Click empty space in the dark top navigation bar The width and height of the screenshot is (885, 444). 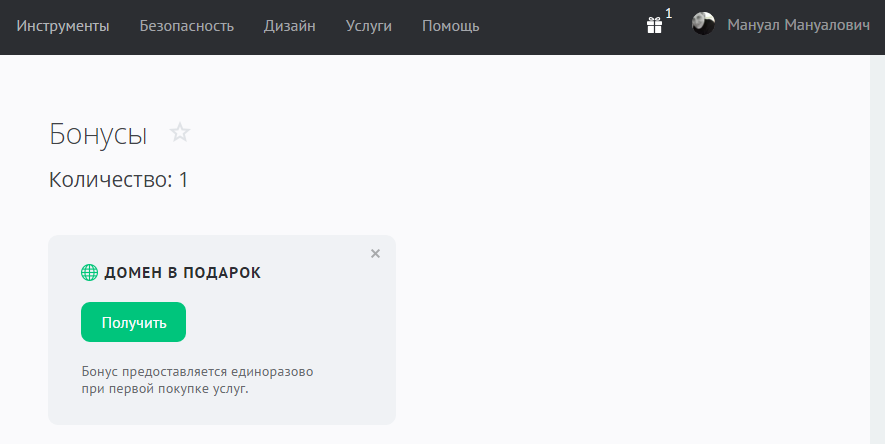point(560,26)
